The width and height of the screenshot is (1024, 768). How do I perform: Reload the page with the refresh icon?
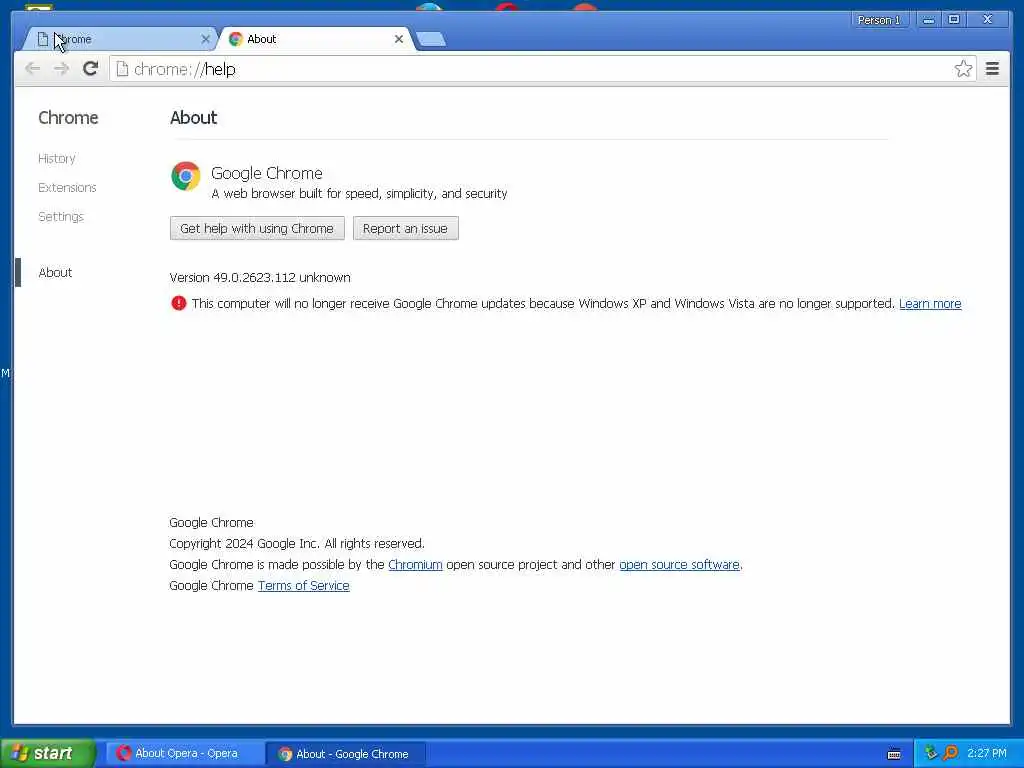coord(90,69)
